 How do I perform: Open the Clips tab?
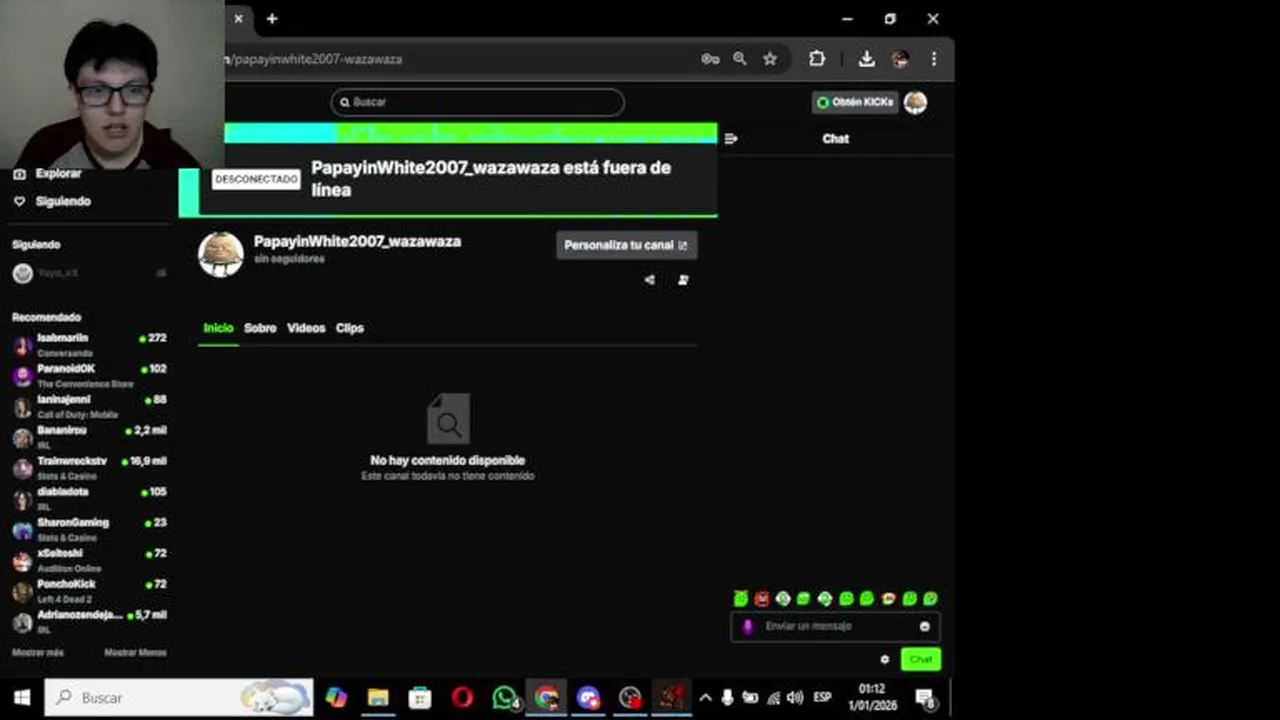(x=350, y=328)
